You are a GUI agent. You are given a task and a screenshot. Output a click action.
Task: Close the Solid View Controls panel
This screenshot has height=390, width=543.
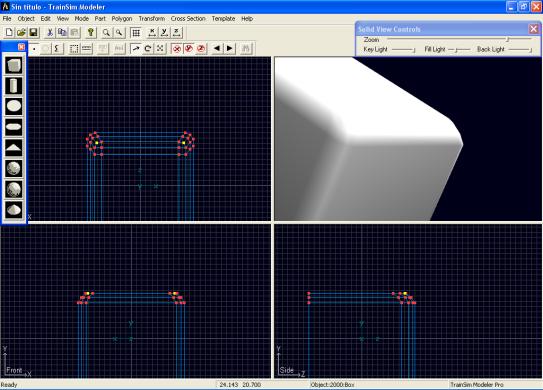(x=534, y=29)
